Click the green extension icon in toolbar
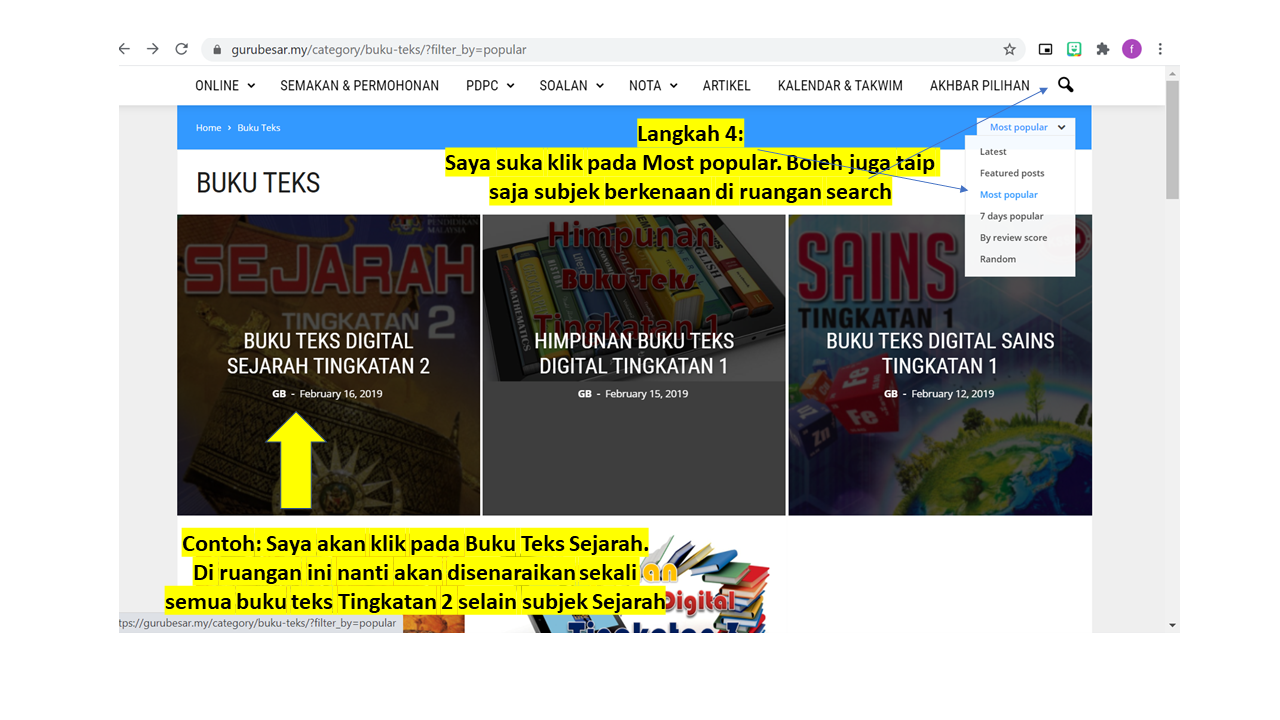 pos(1074,49)
